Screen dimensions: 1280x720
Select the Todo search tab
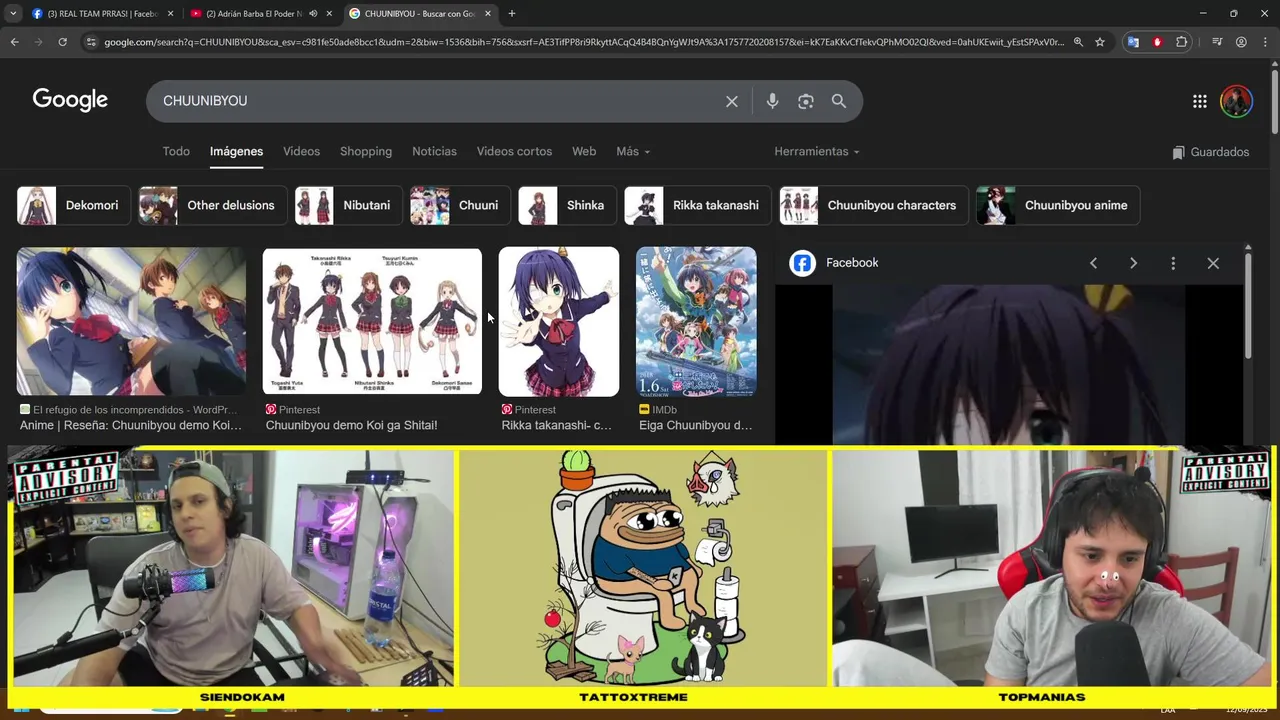176,151
